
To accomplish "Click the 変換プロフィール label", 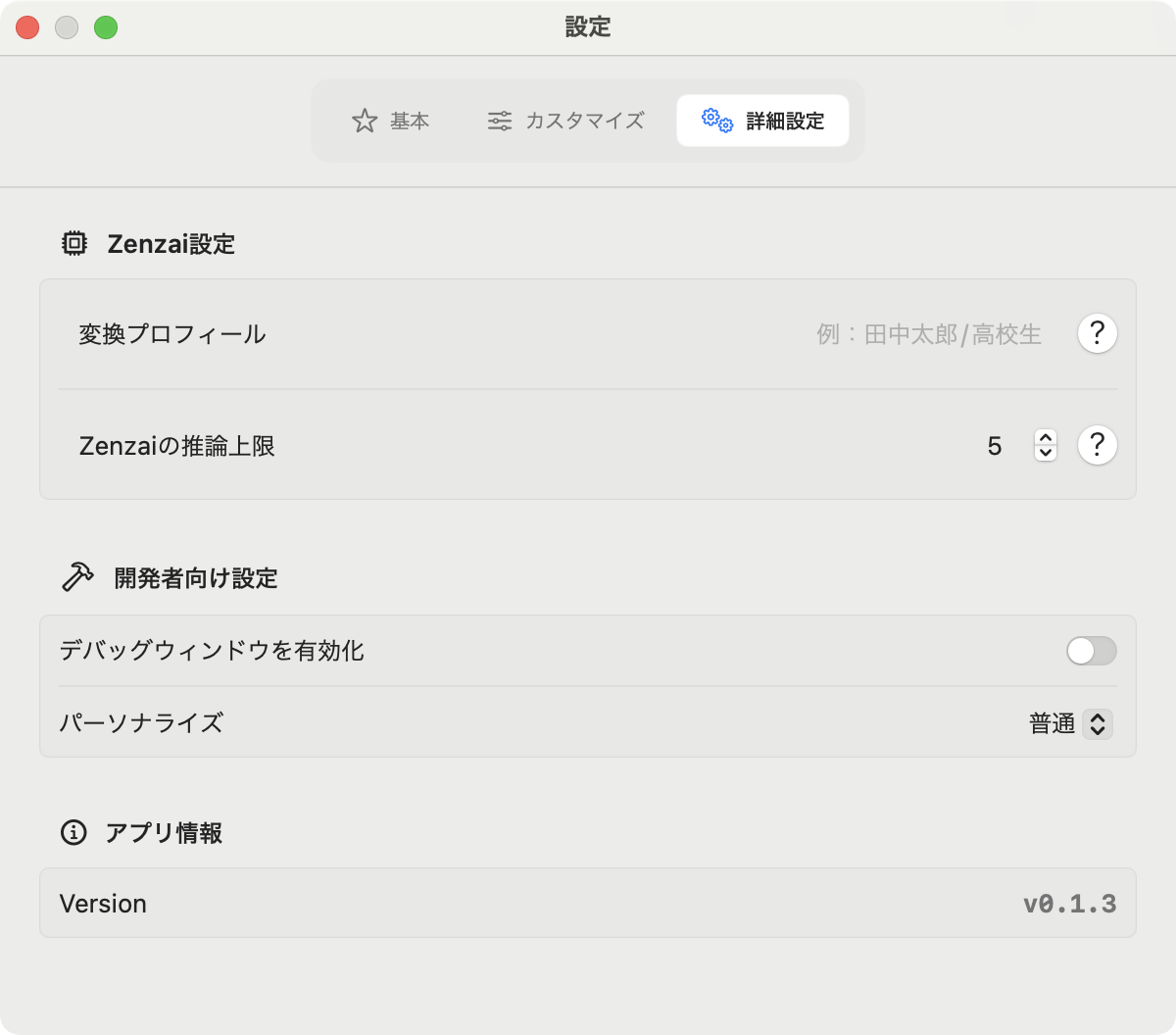I will 172,334.
